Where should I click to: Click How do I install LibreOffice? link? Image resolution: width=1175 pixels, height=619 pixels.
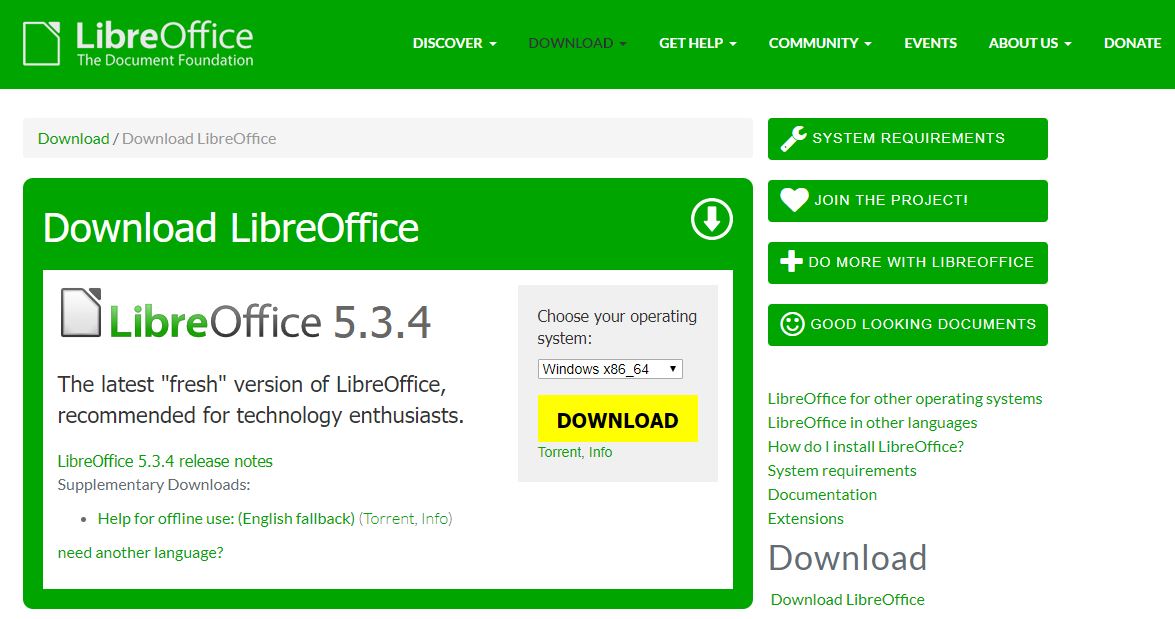(x=866, y=447)
